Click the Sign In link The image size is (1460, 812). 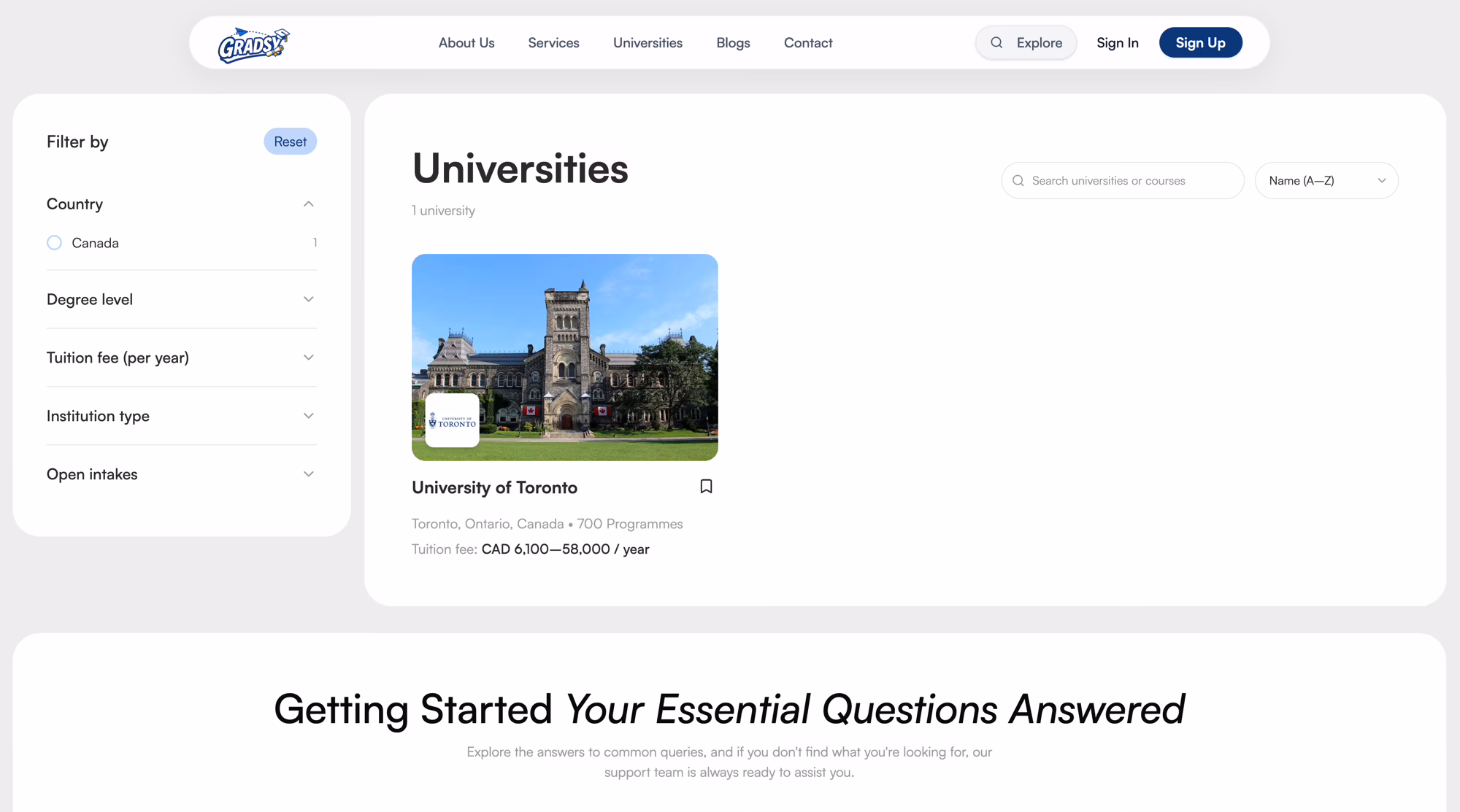click(1117, 43)
